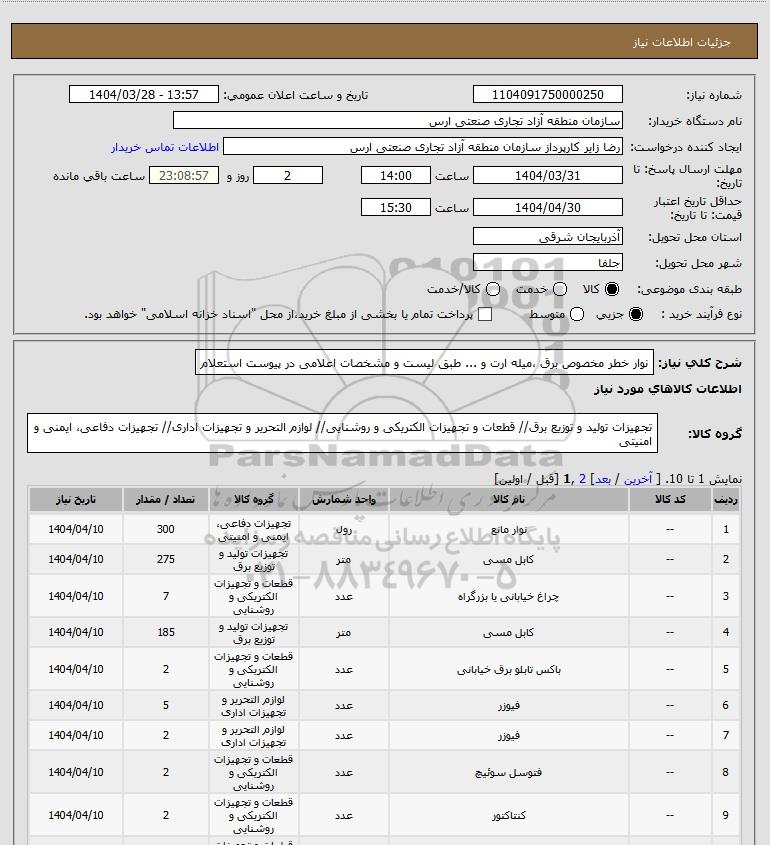This screenshot has width=770, height=845.
Task: Click the ردیف column header
Action: pos(726,500)
